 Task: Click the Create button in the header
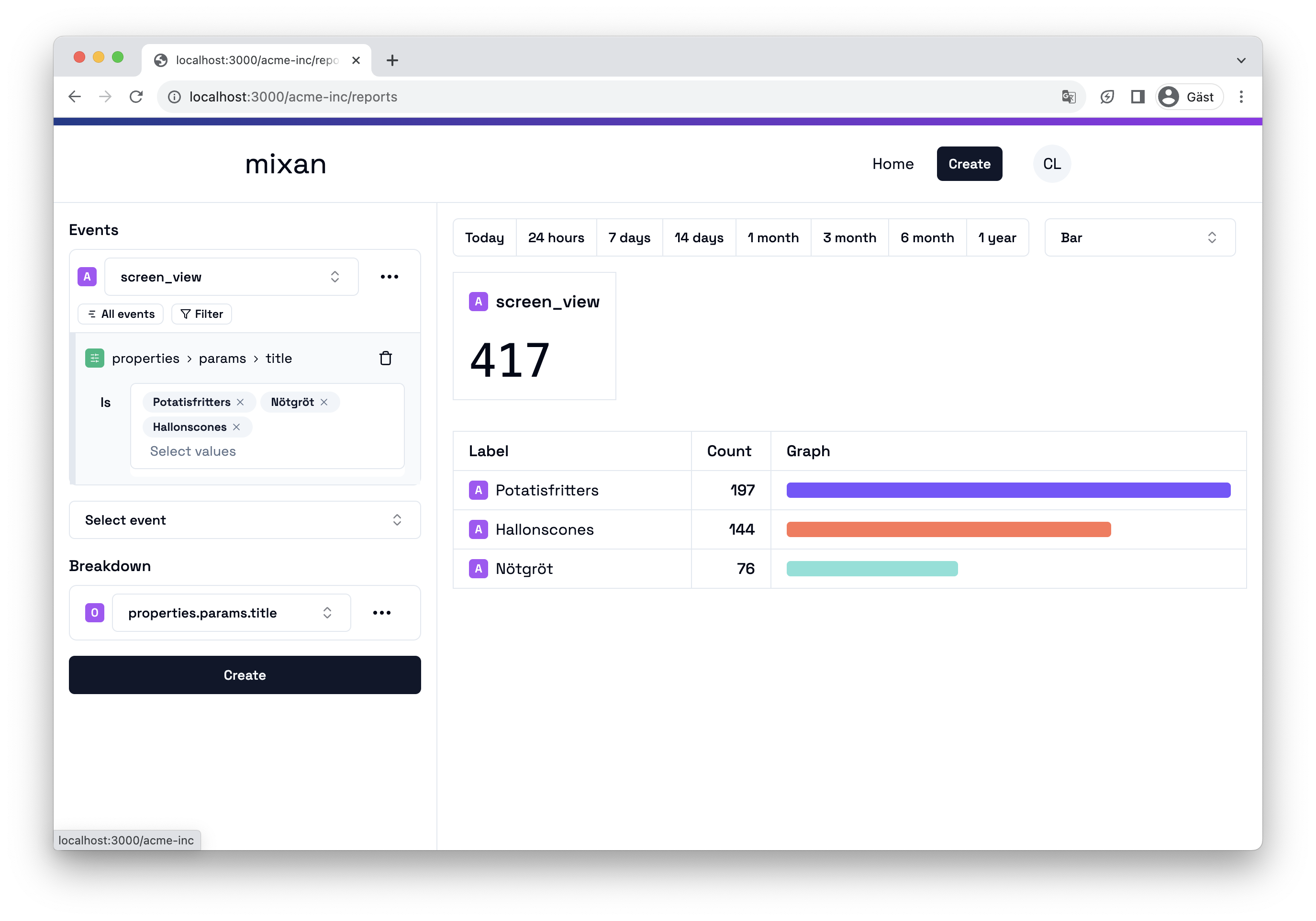[x=969, y=164]
